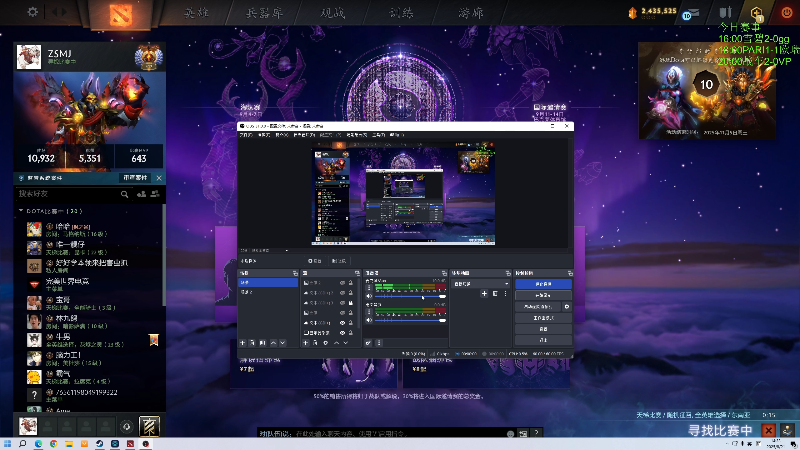Go to Dota 2 home via logo
Viewport: 800px width, 450px height.
click(120, 14)
